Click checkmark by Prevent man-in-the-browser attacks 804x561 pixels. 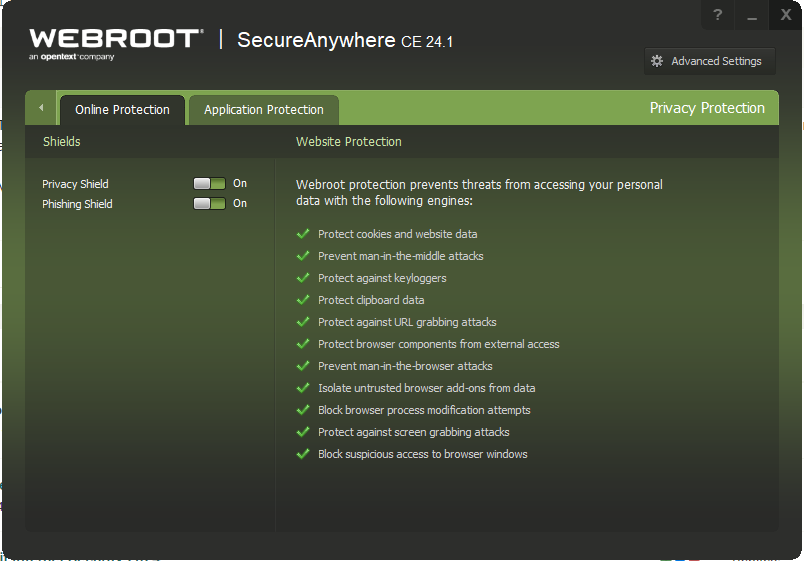(x=303, y=366)
